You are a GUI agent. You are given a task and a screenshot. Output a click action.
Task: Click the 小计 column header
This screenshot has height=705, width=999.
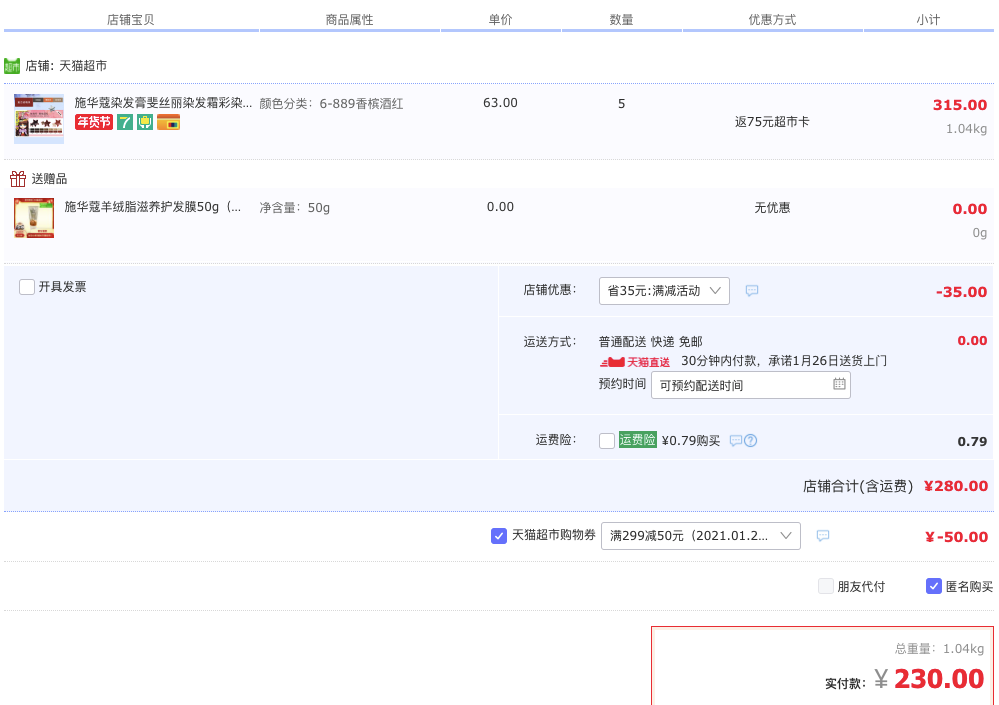click(928, 20)
